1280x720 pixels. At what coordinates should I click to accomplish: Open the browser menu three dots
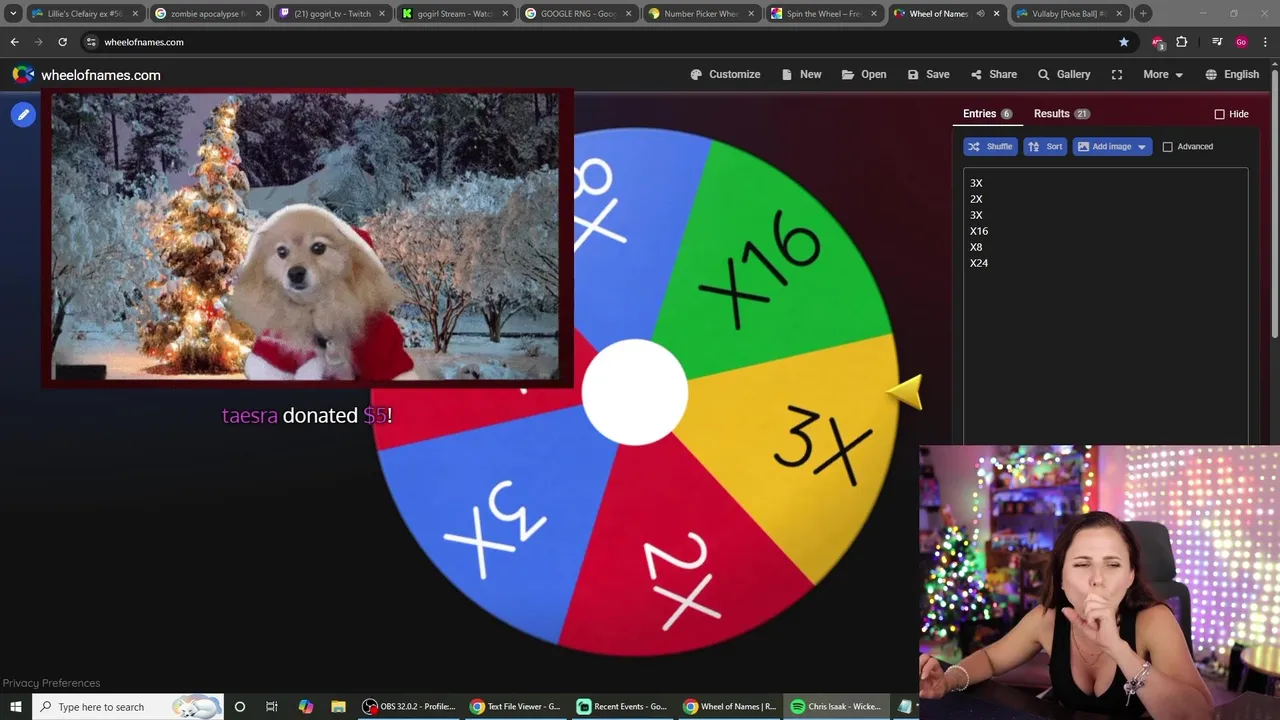1266,42
